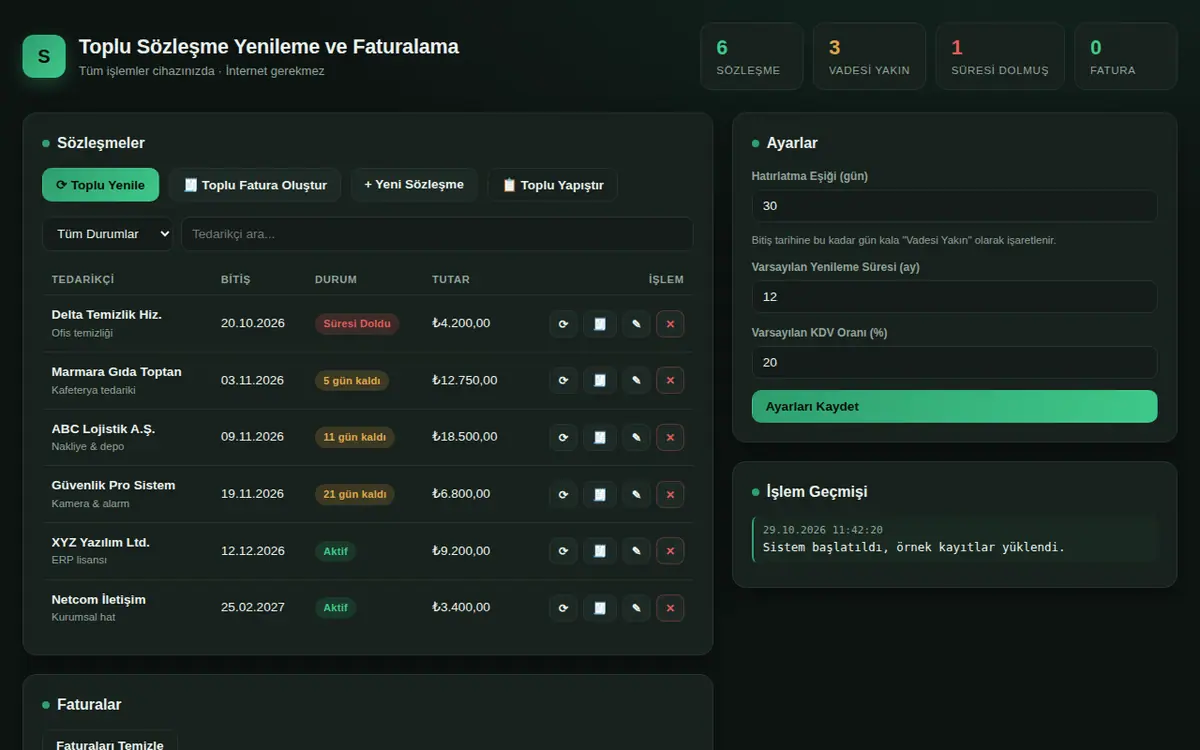Renew the Marmara Gıda Toptan contract

tap(563, 380)
